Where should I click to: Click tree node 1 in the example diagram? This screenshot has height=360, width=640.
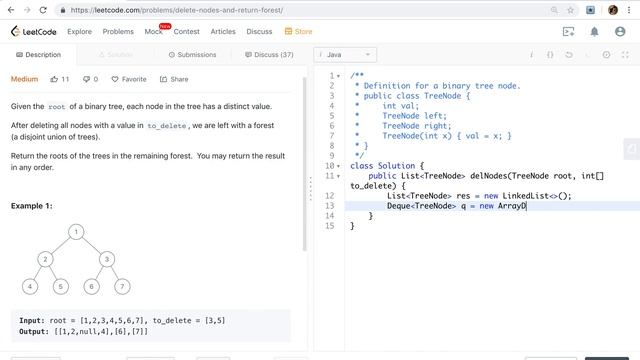pos(76,232)
